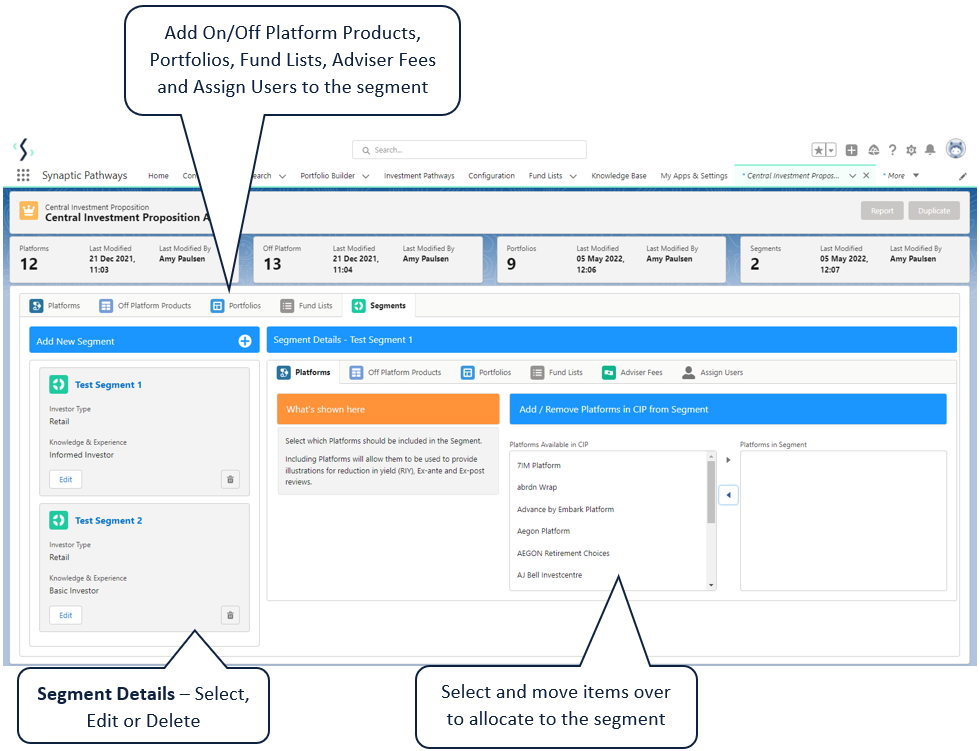Delete Test Segment 1 using its trash icon

tap(230, 479)
